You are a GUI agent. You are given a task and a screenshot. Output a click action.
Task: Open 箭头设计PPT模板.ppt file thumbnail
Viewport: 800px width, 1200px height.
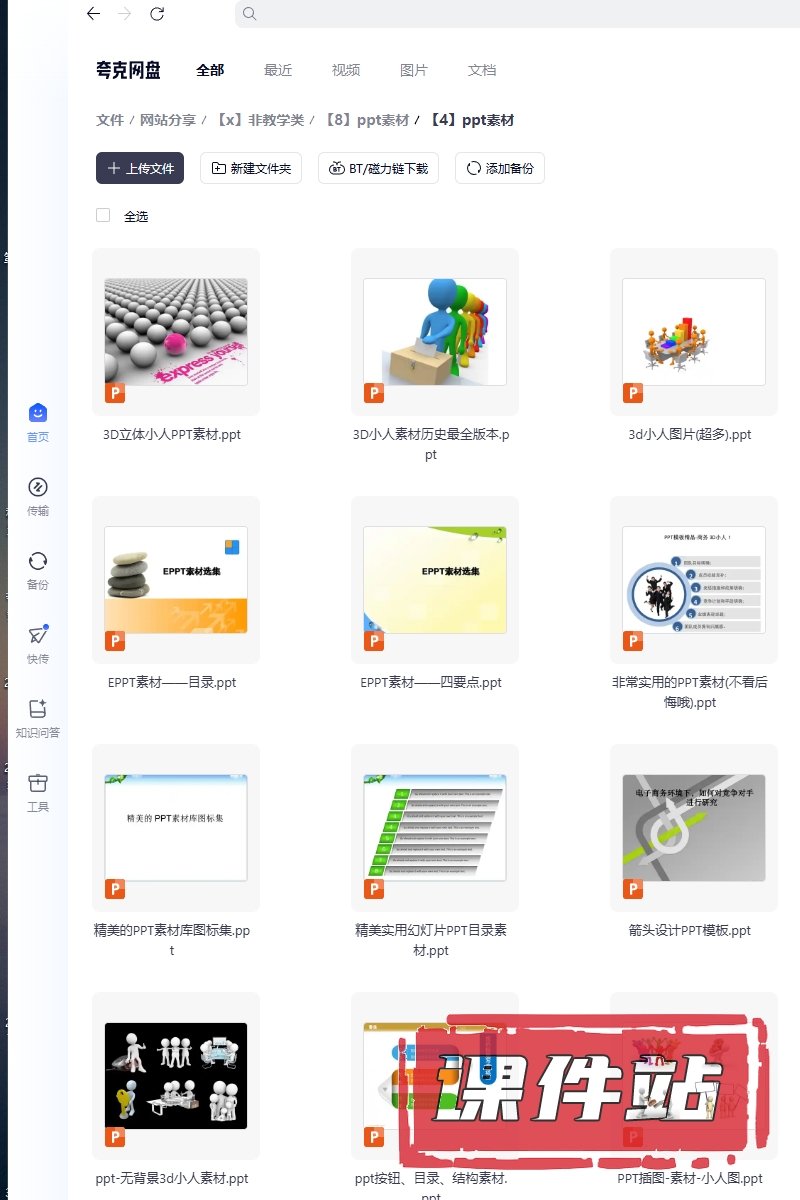[x=693, y=828]
